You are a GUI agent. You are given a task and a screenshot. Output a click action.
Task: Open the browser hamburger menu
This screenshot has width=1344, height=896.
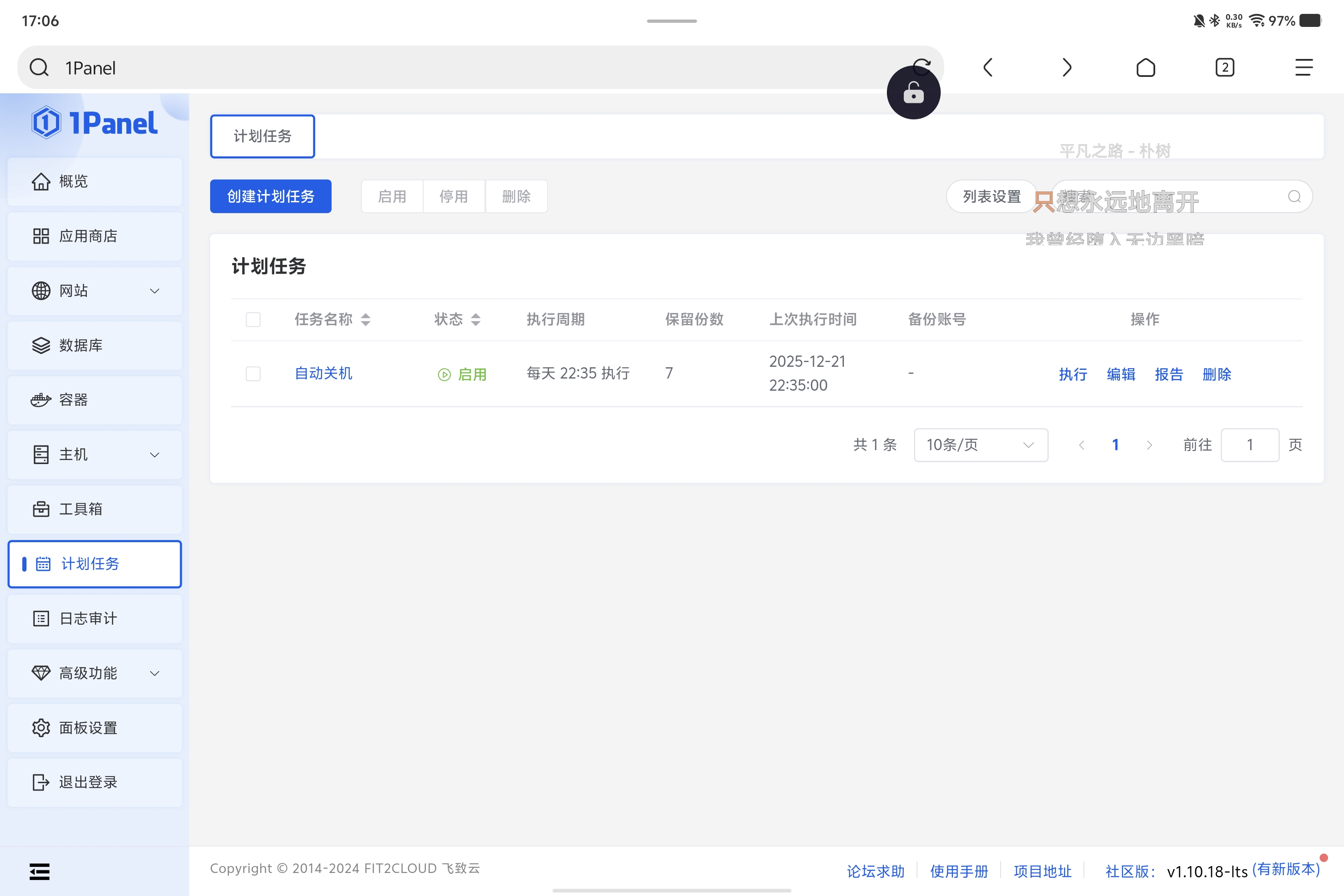tap(1304, 67)
